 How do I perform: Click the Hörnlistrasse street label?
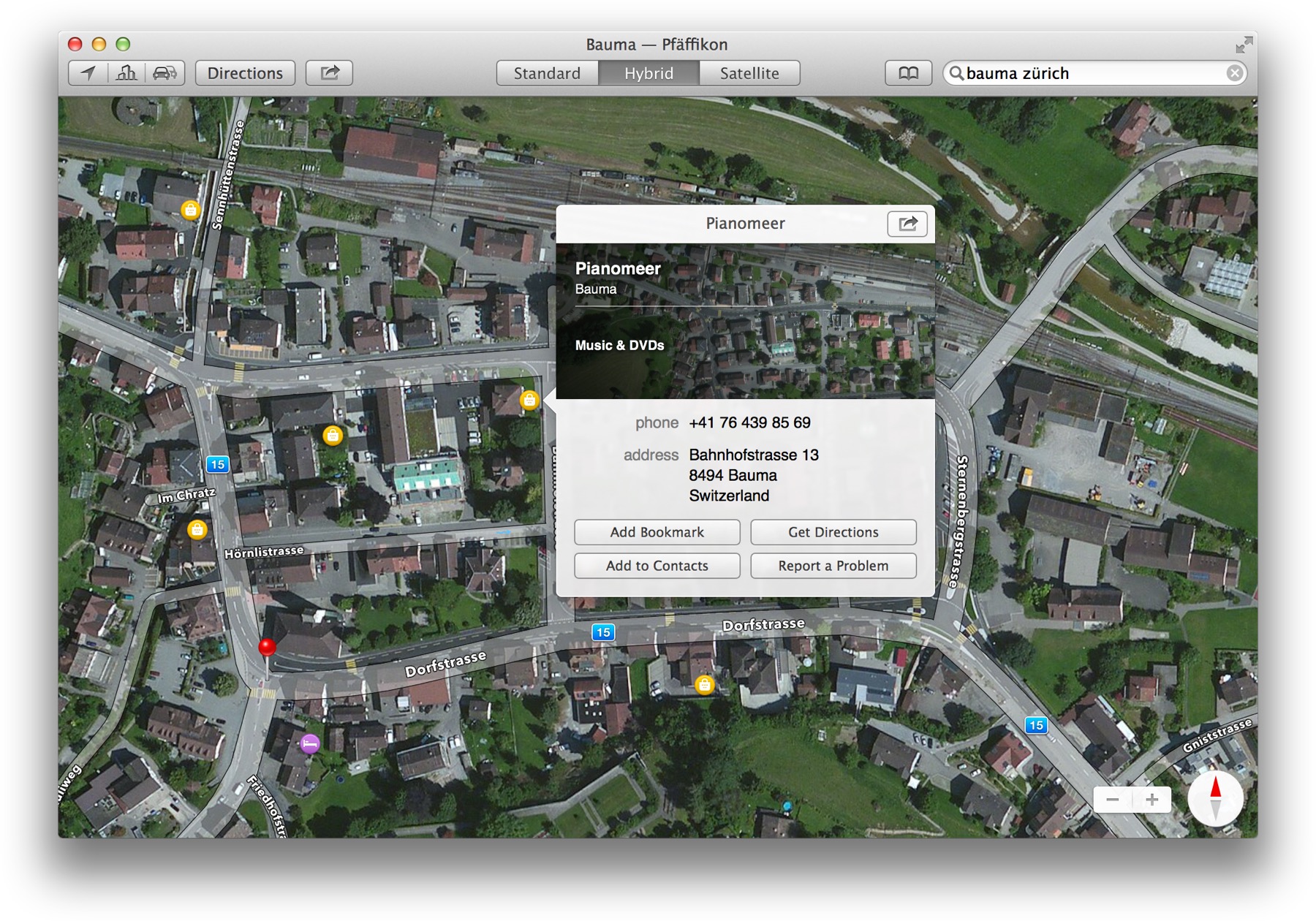(x=263, y=552)
